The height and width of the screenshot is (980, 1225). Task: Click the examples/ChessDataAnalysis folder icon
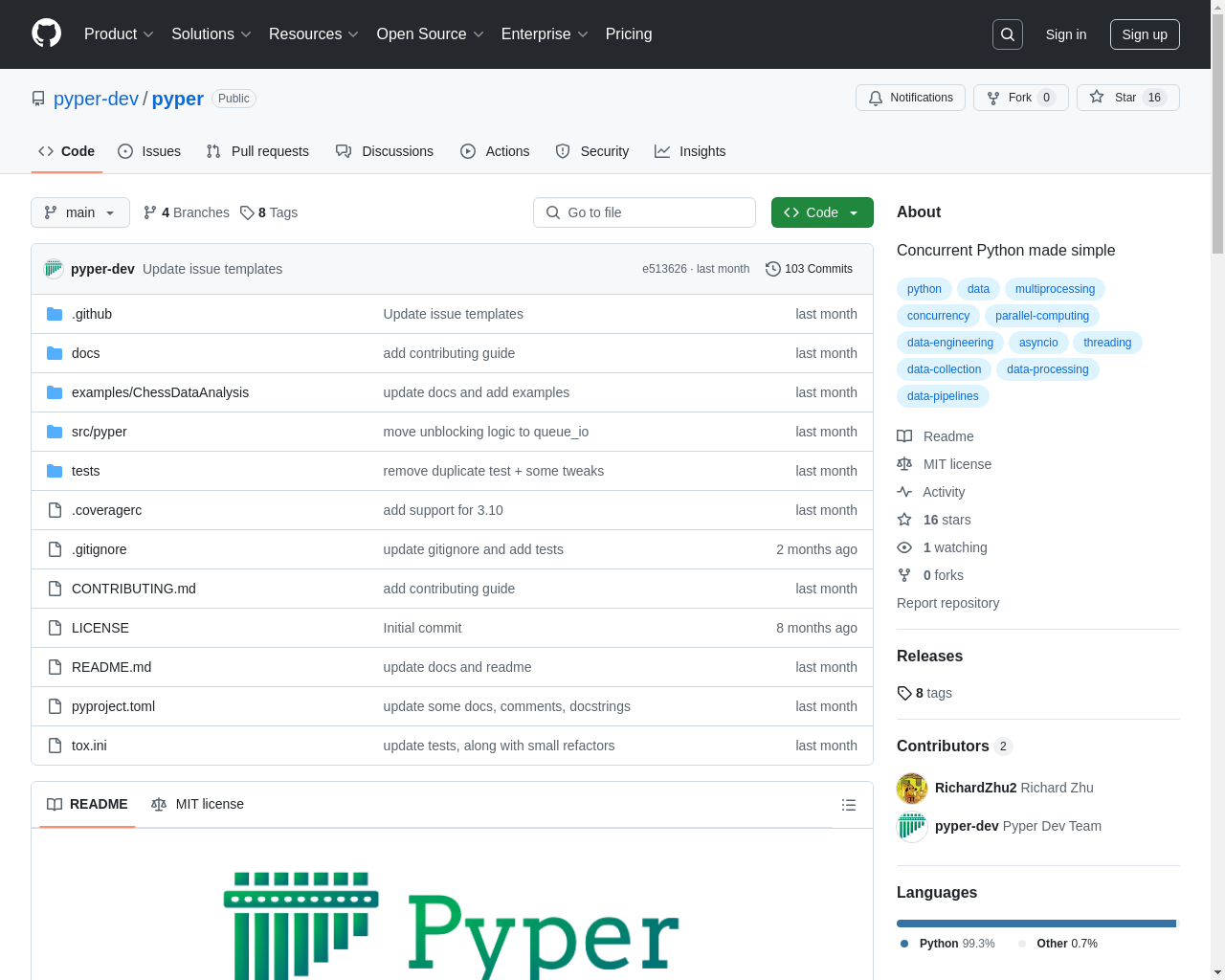55,392
